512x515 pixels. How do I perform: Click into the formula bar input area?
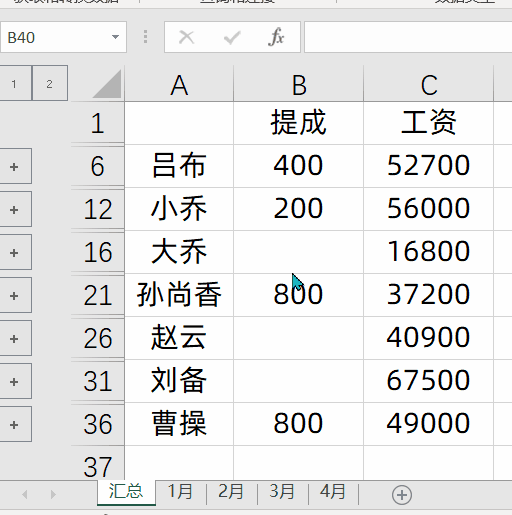point(408,37)
